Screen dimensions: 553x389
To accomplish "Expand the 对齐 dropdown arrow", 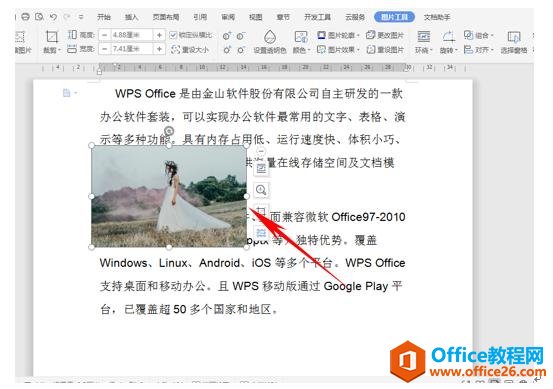I will click(x=492, y=50).
